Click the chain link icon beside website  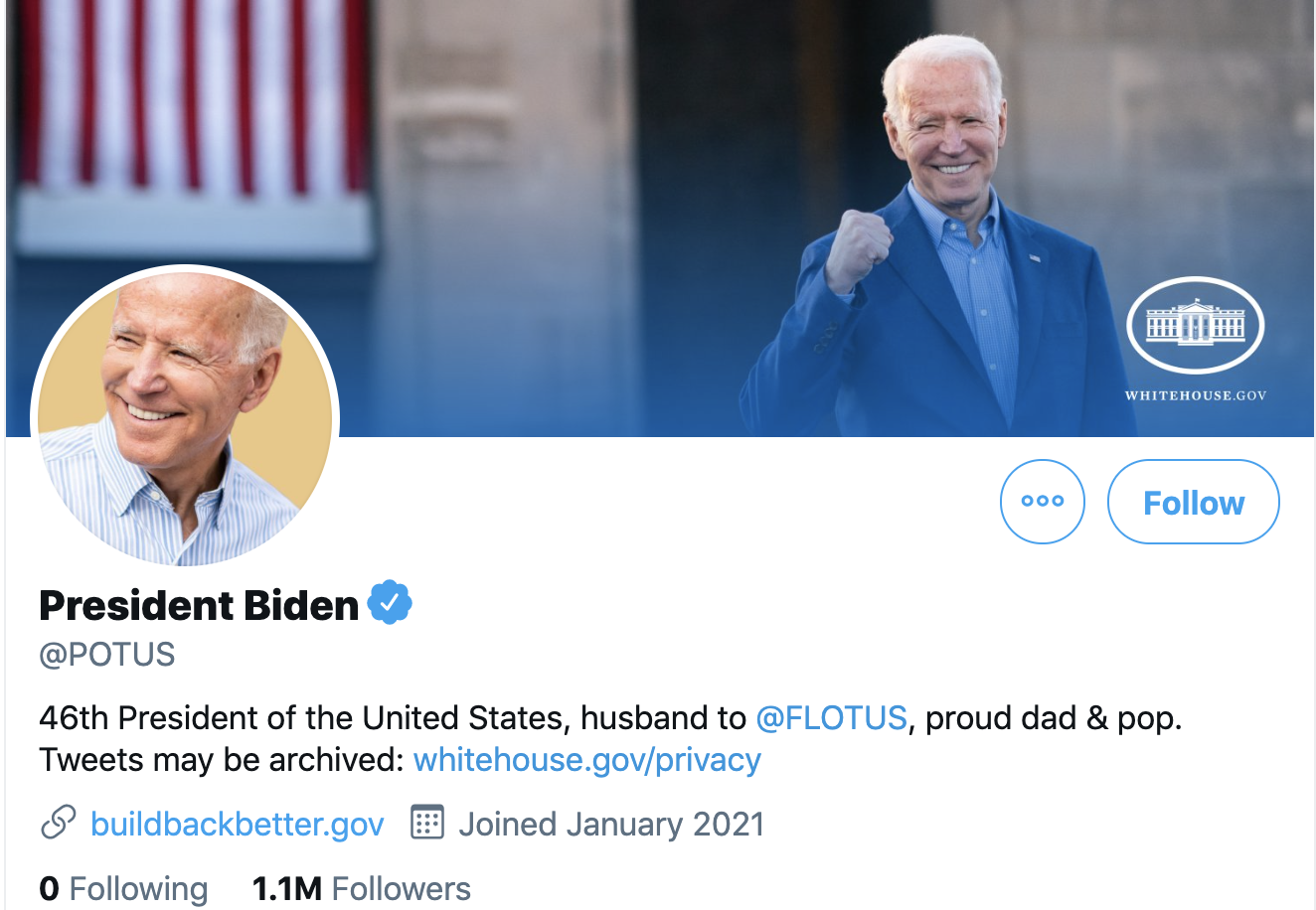(59, 824)
